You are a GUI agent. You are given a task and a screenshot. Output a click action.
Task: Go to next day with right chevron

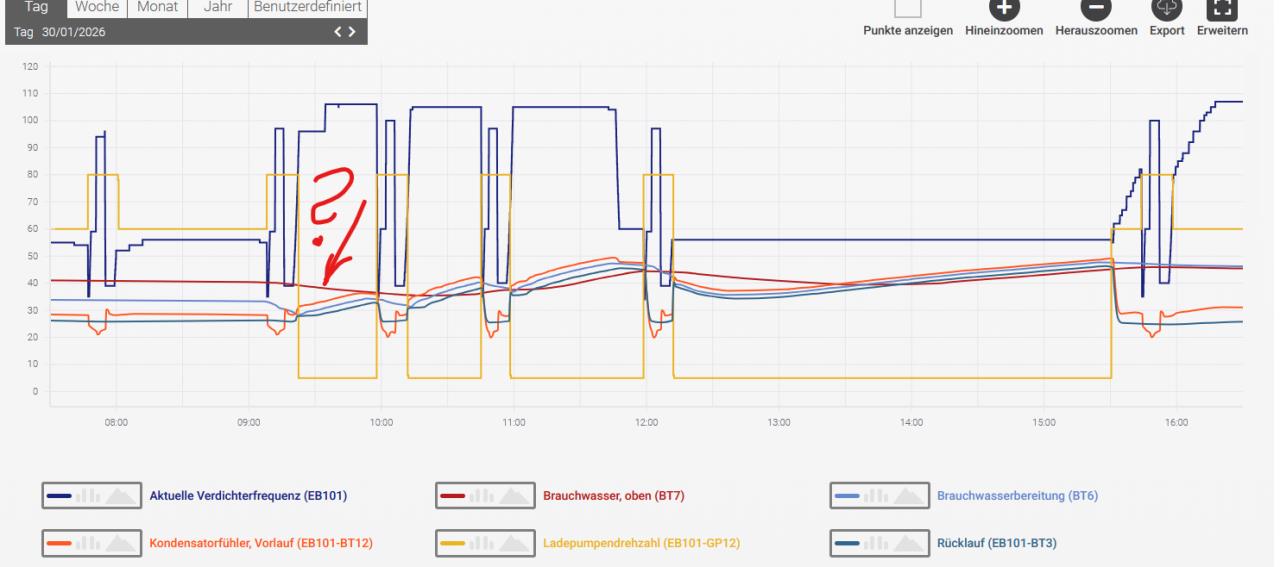coord(351,32)
